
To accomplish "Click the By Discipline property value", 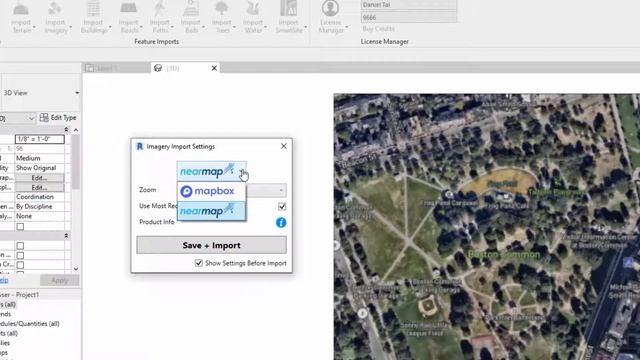I will tap(40, 207).
